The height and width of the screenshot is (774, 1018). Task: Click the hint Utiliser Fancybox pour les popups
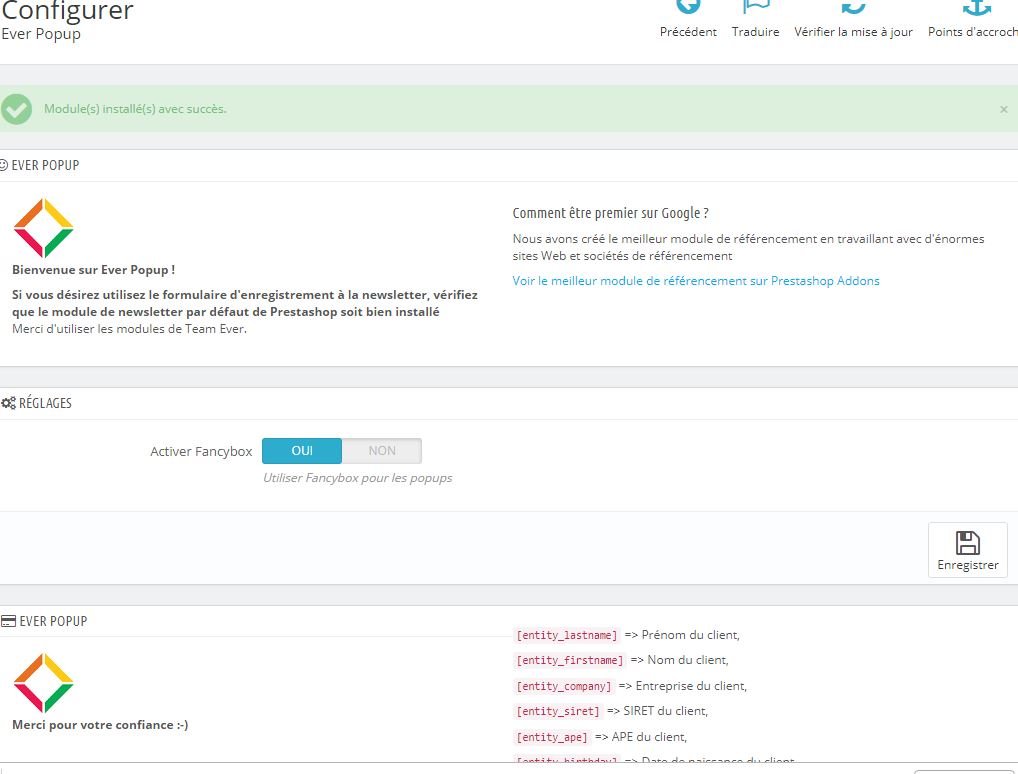[x=358, y=478]
